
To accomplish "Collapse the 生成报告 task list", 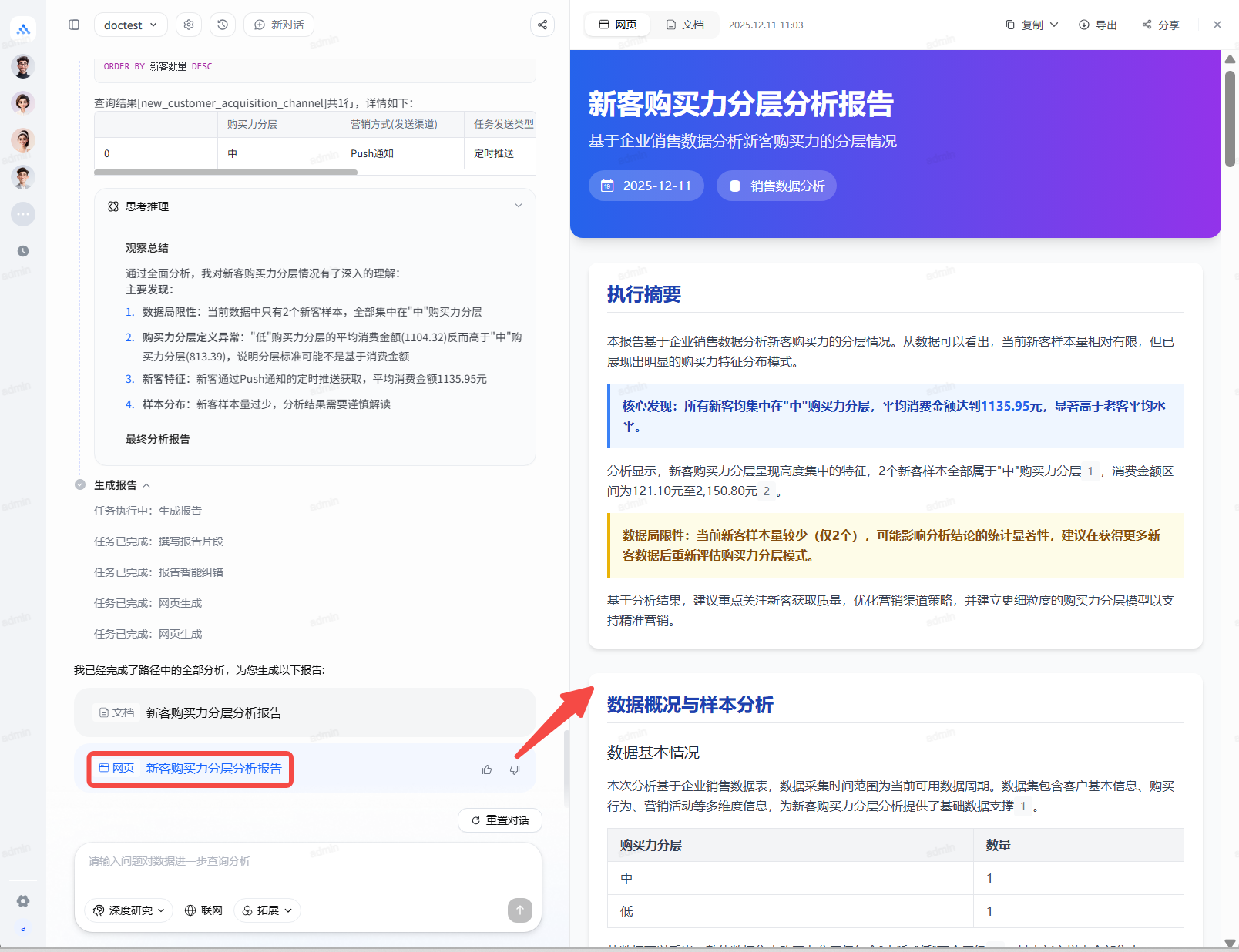I will (146, 485).
